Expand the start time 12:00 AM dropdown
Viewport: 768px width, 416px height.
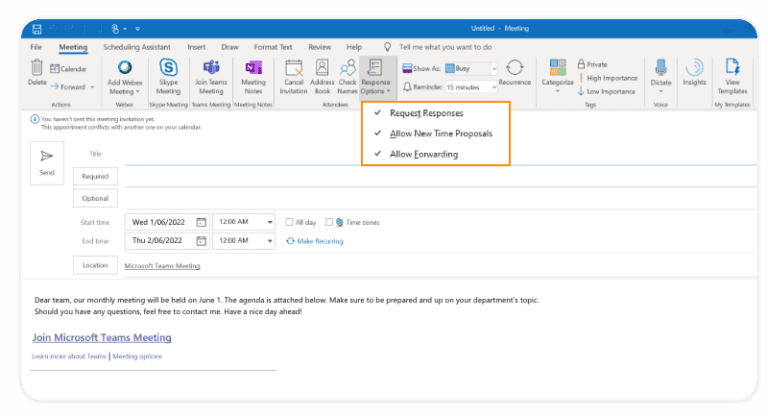(x=270, y=222)
